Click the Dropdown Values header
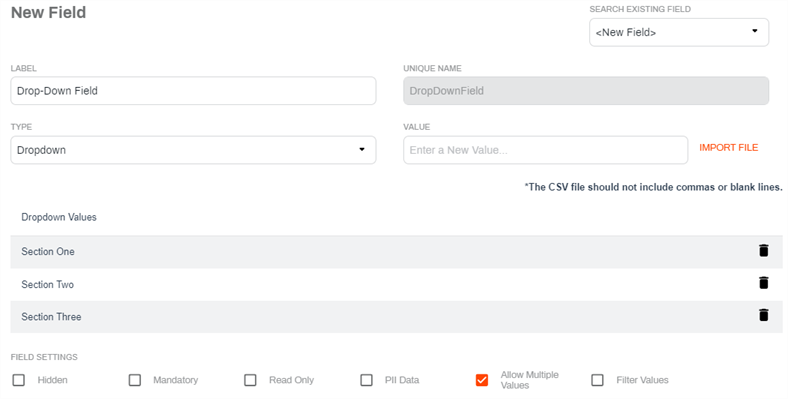Image resolution: width=788 pixels, height=399 pixels. (x=59, y=217)
